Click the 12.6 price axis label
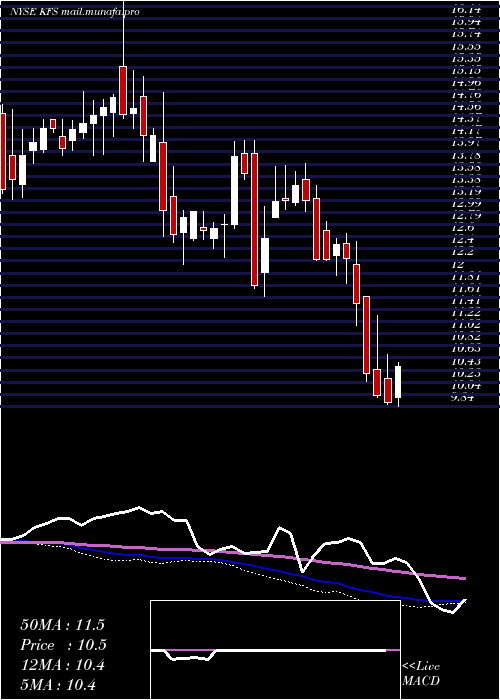This screenshot has width=500, height=700. coord(463,228)
